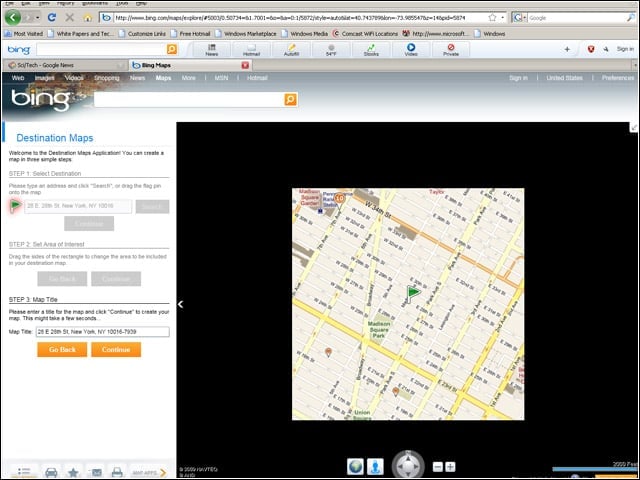The image size is (640, 480).
Task: Open Video in the Bing toolbar
Action: [411, 50]
